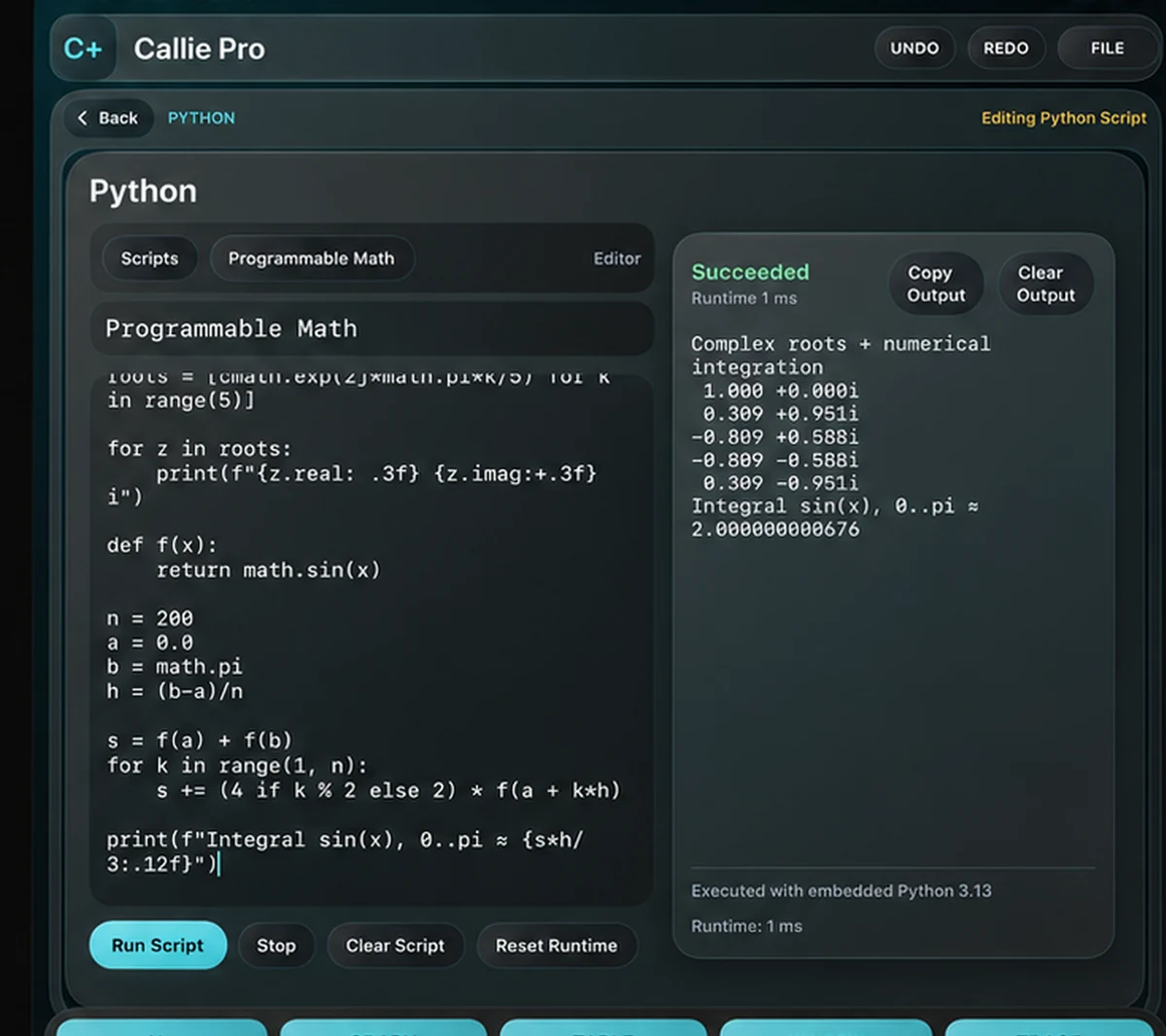1166x1036 pixels.
Task: Click output line '1.000 +0.000i'
Action: point(780,391)
